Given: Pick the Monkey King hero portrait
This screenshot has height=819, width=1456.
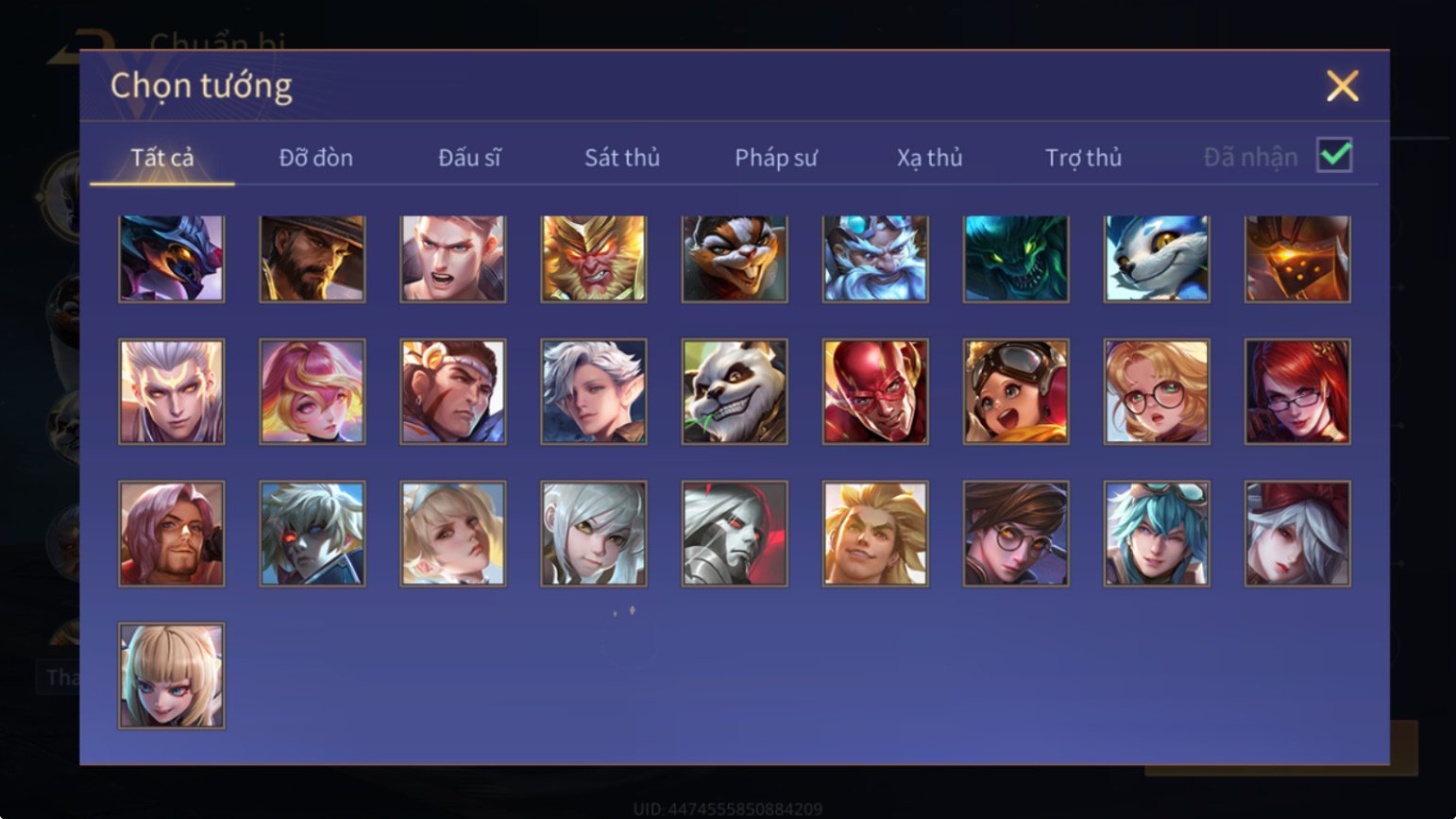Looking at the screenshot, I should [594, 259].
